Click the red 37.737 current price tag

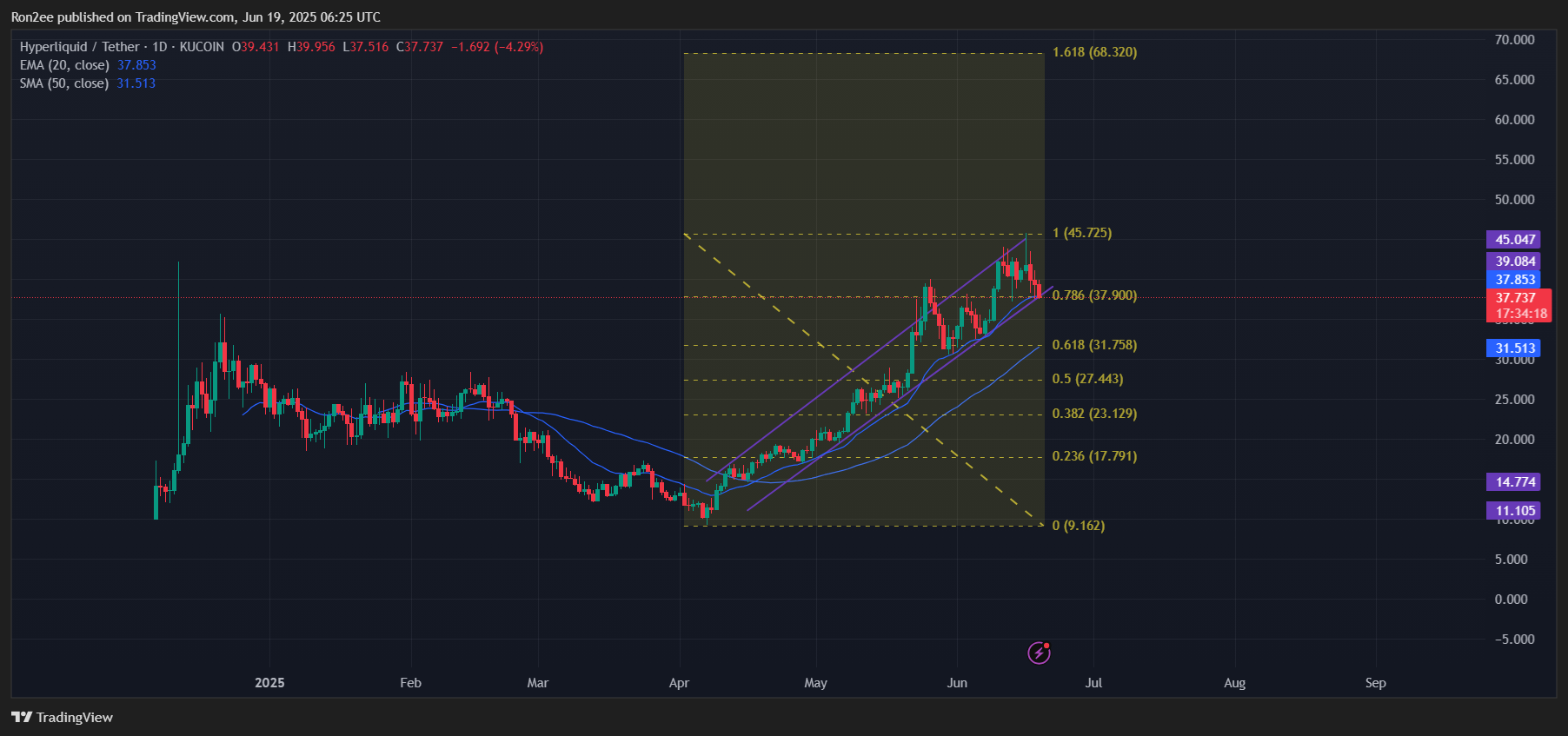pos(1514,298)
